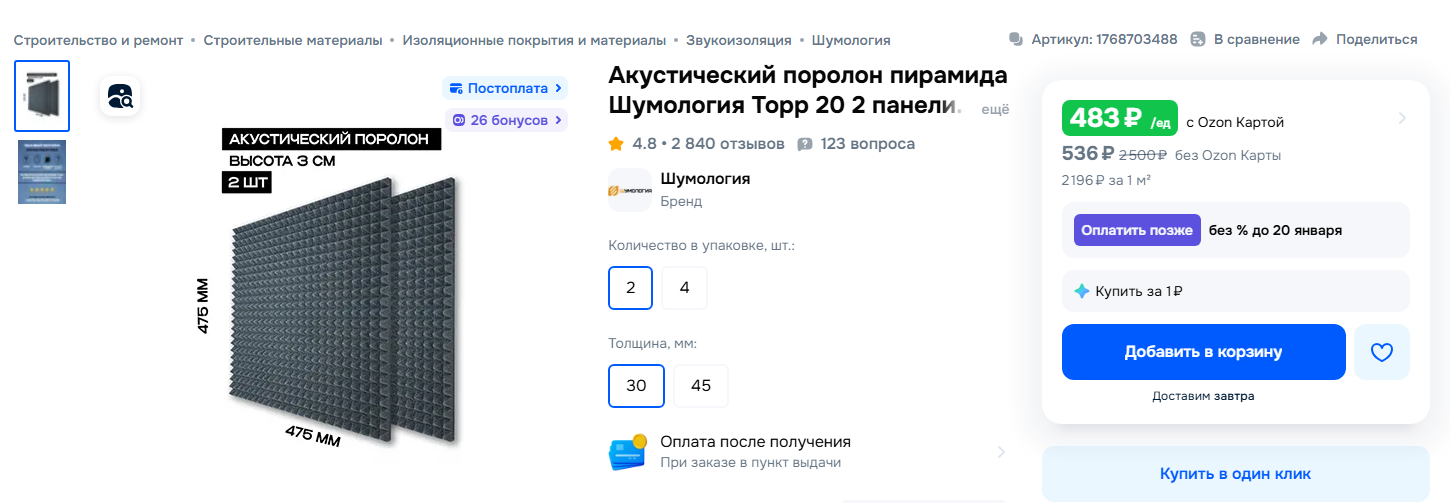Open the 26 бонусов badge
Screen dimensions: 1450x503
coord(506,120)
